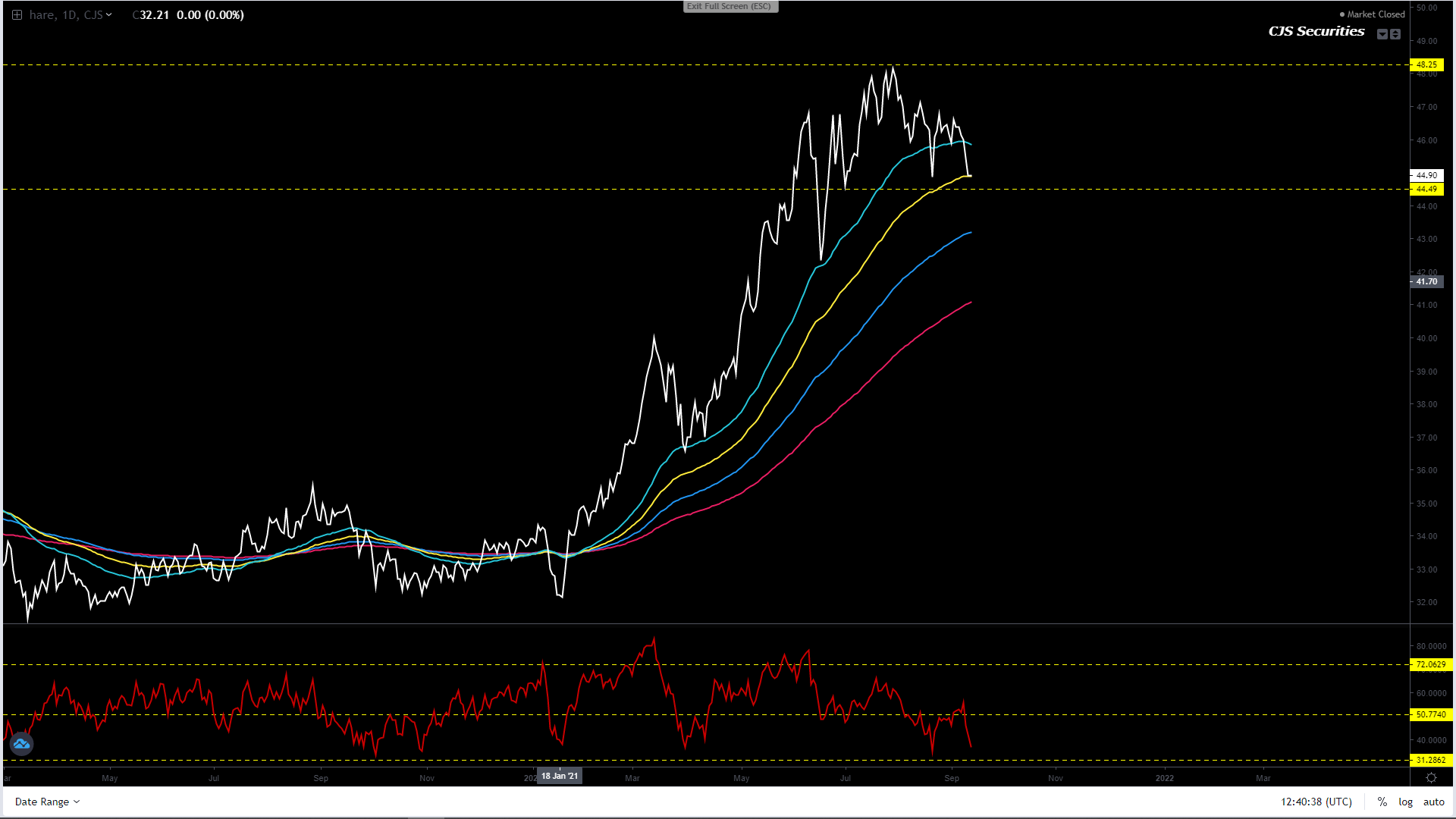Click the 31.2862 RSI level label
Image resolution: width=1456 pixels, height=819 pixels.
click(1430, 761)
